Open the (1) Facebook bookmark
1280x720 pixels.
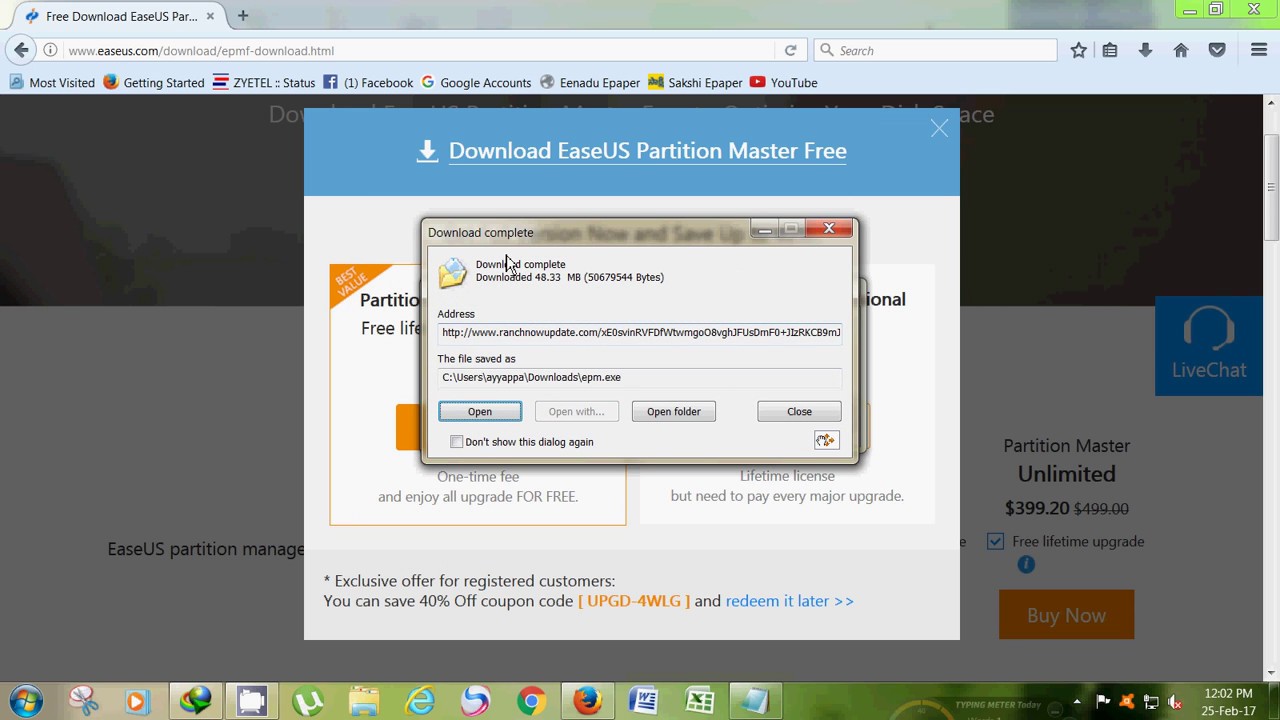368,83
